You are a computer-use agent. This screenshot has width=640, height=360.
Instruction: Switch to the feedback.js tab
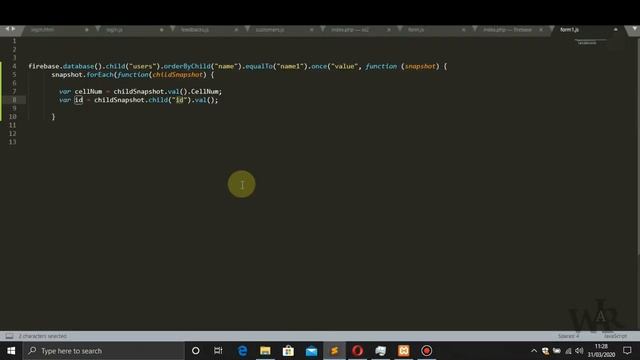[x=195, y=30]
